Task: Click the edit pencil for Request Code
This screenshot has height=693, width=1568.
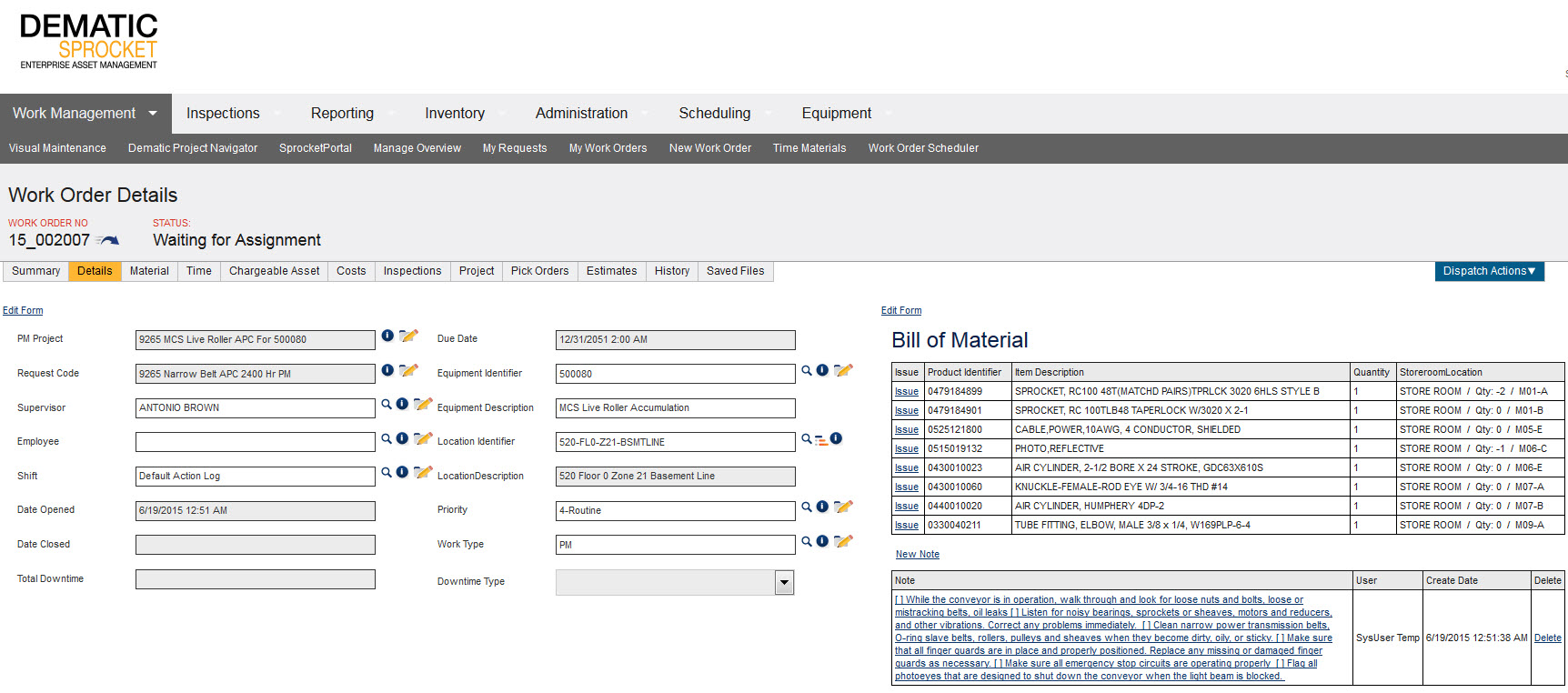Action: [x=408, y=370]
